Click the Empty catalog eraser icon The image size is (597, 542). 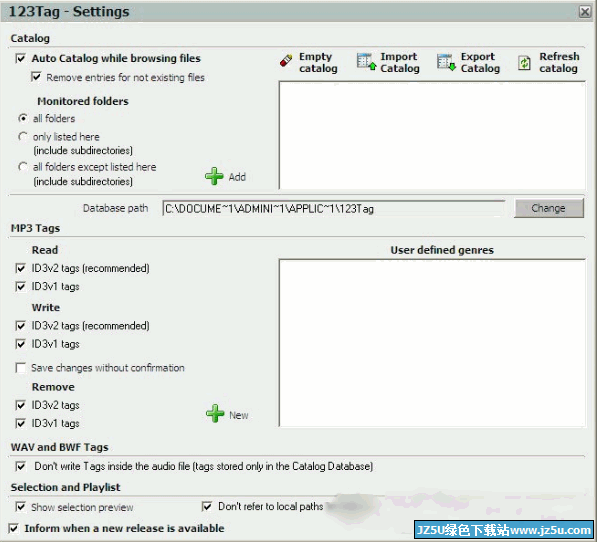click(x=286, y=61)
